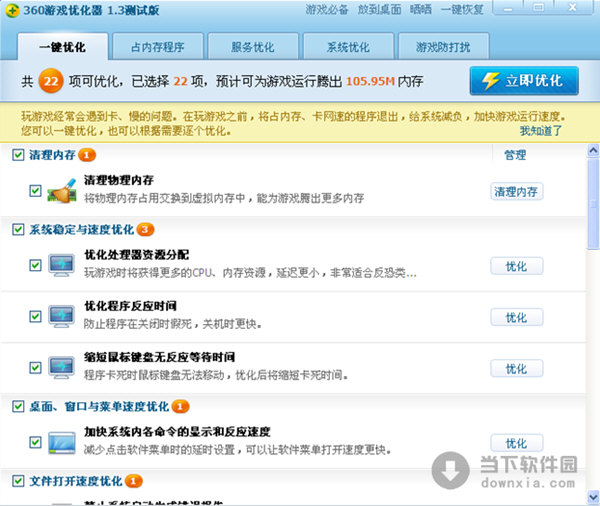
Task: Click the 放到桌面 title bar link
Action: pos(379,10)
